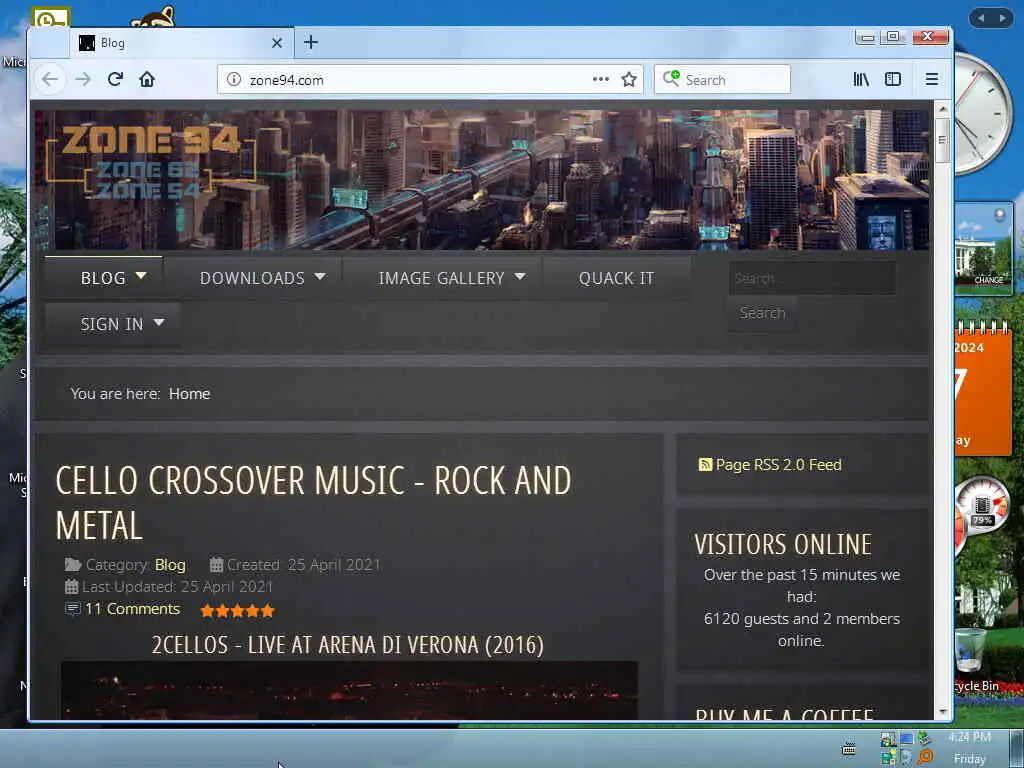
Task: Open the BLOG menu item
Action: [103, 278]
